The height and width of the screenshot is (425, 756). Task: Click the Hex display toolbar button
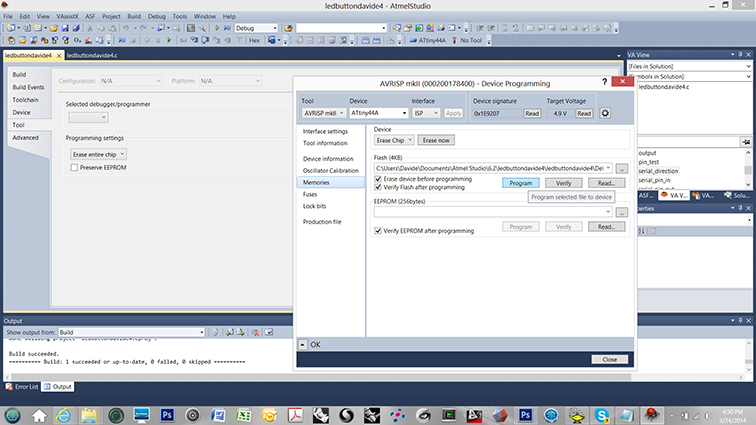point(254,41)
